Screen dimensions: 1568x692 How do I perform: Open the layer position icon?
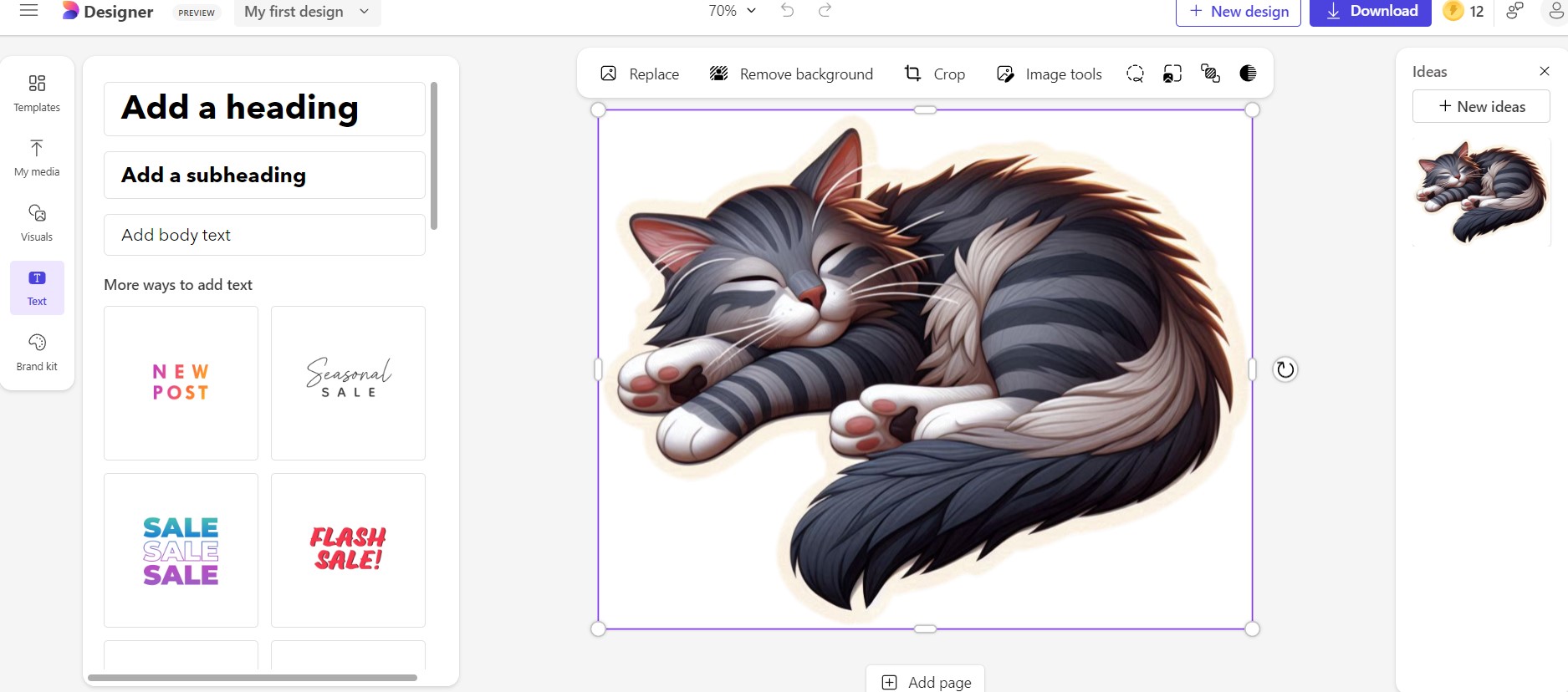pyautogui.click(x=1210, y=74)
